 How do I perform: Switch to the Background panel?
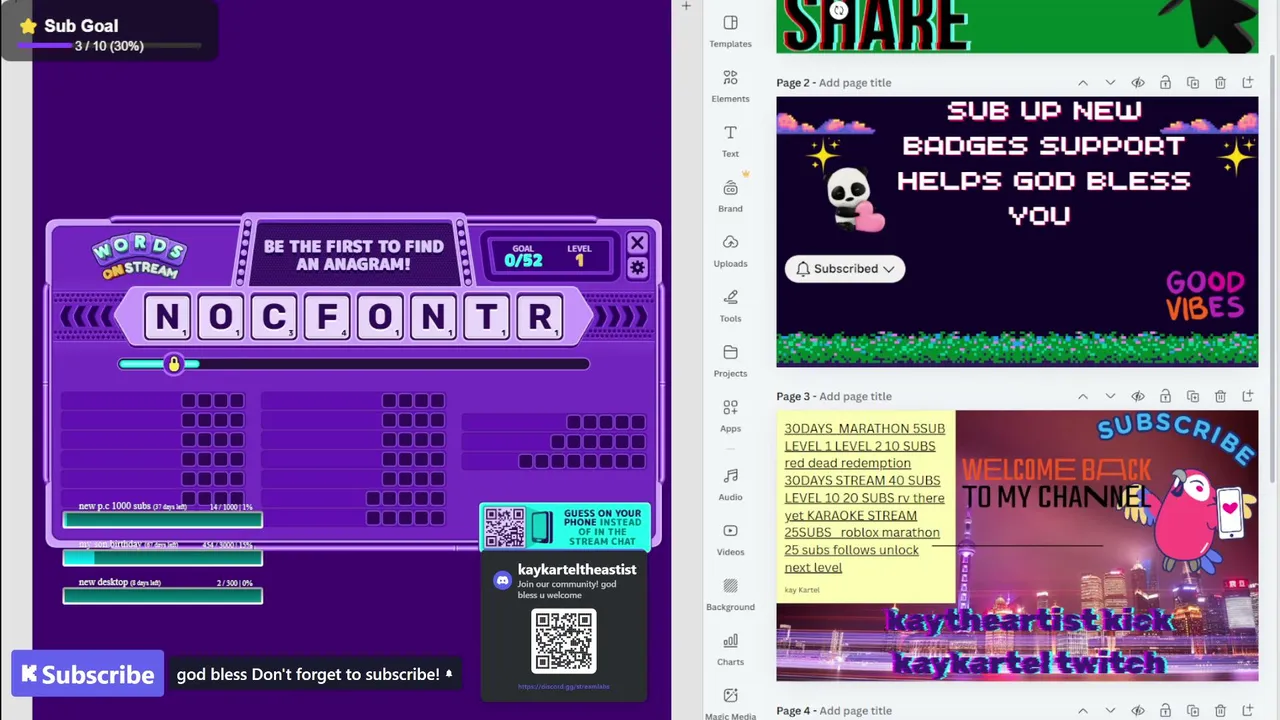[730, 594]
